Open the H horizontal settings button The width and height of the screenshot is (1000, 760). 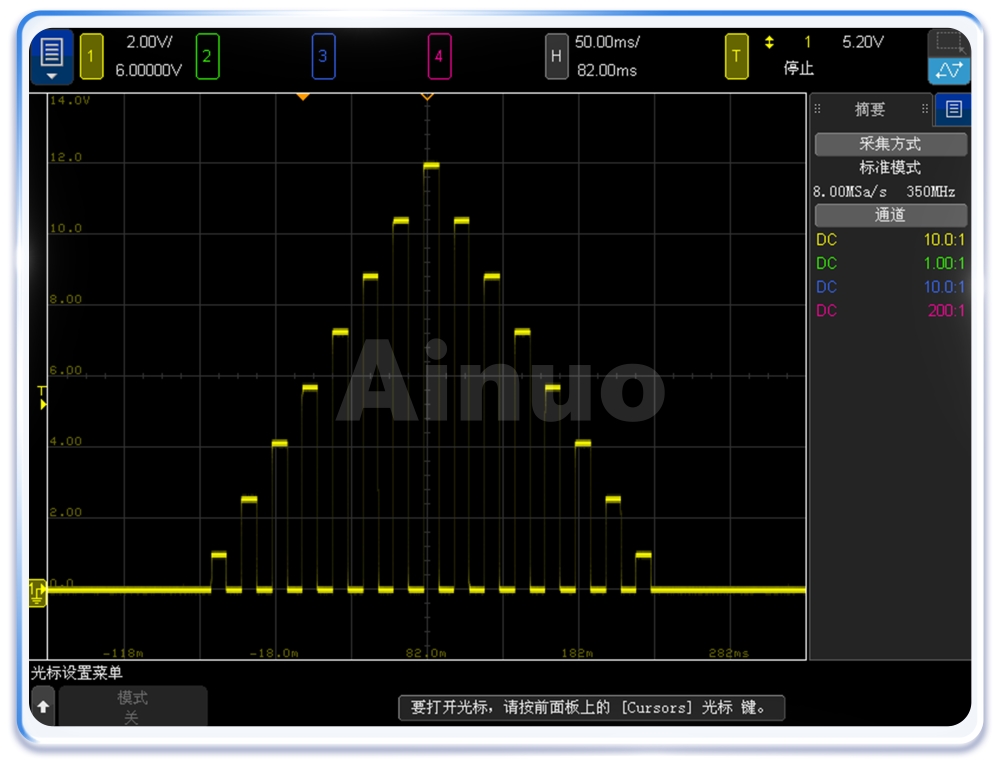[x=556, y=56]
